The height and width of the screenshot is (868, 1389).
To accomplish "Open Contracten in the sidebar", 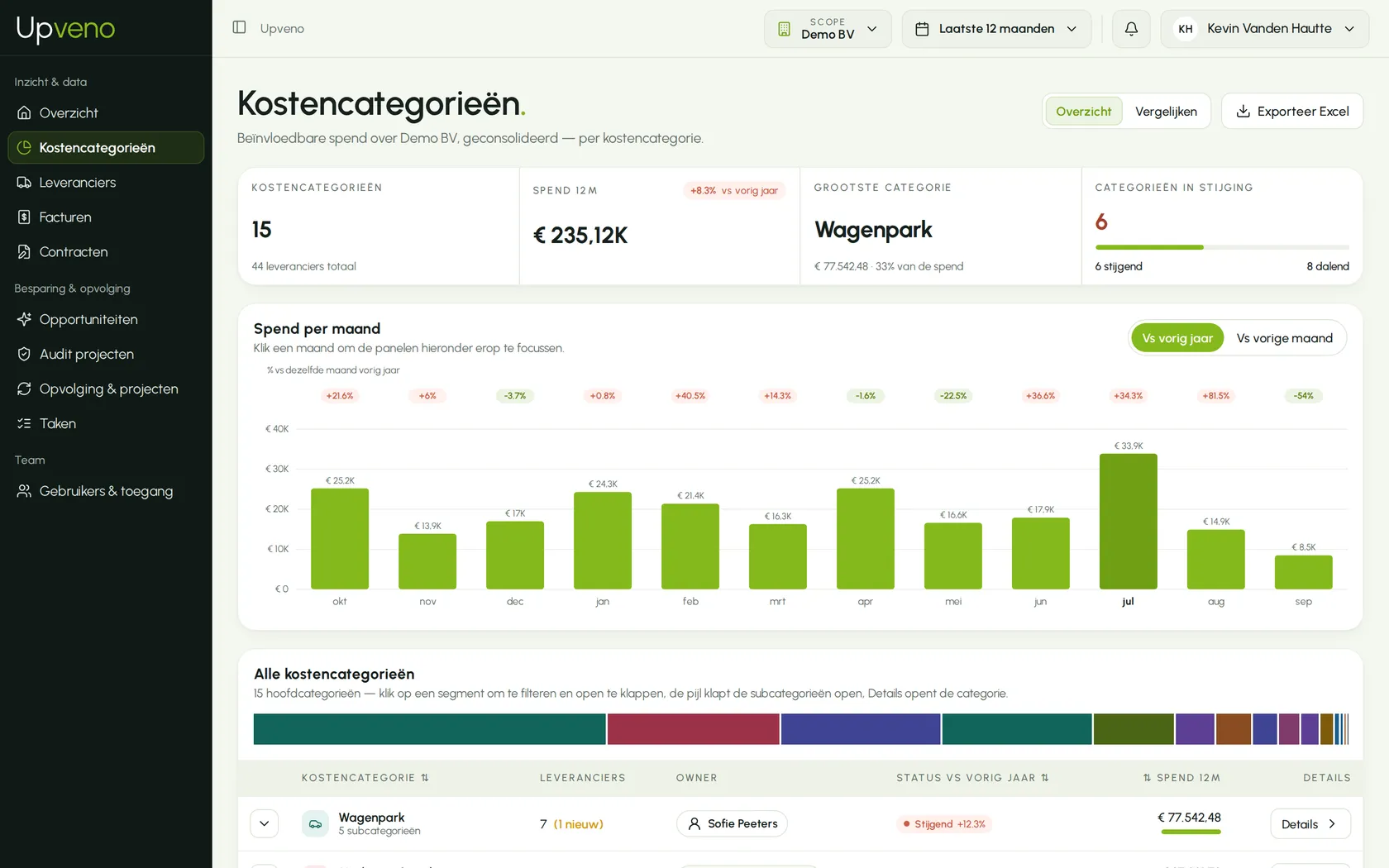I will pyautogui.click(x=106, y=251).
